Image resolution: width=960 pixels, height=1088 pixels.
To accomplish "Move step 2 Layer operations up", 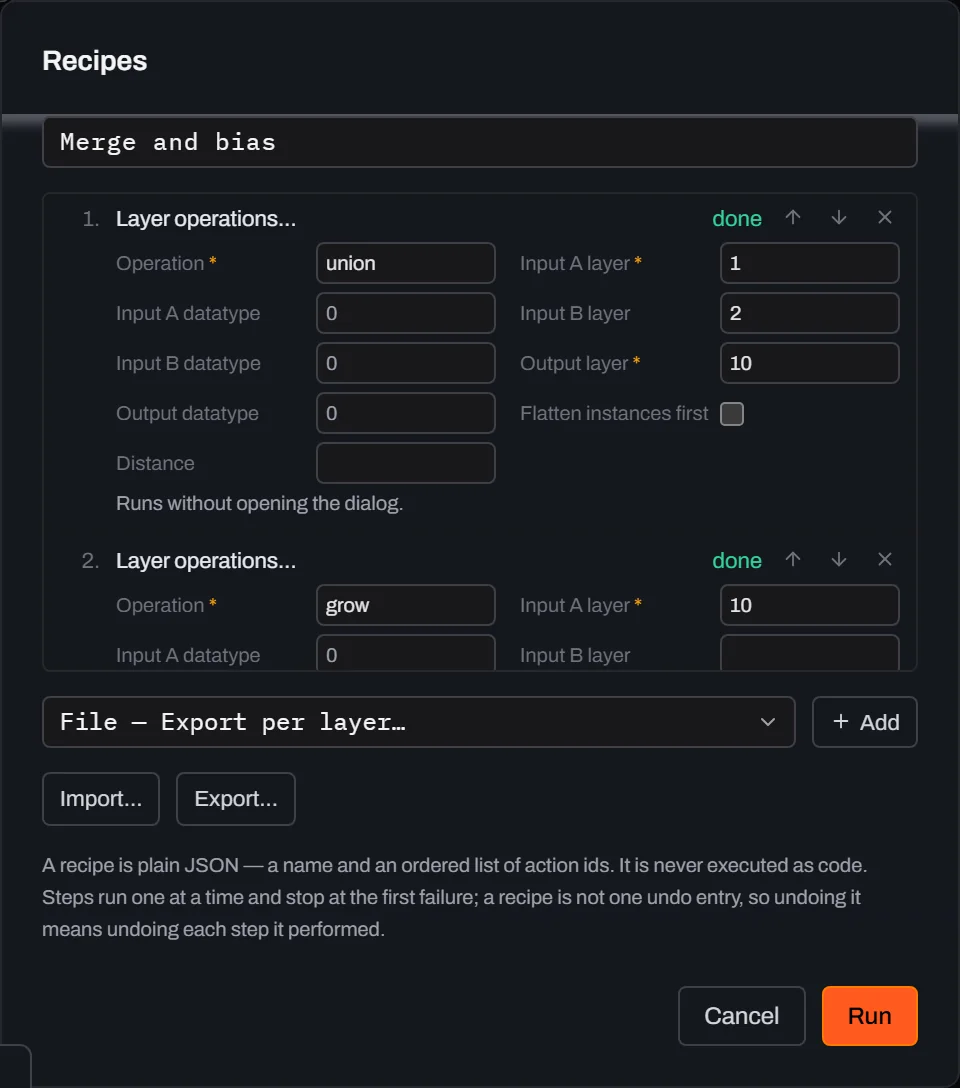I will 793,560.
